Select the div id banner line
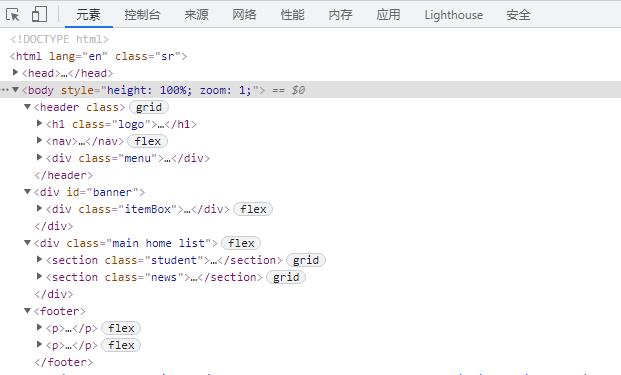The width and height of the screenshot is (621, 375). pyautogui.click(x=89, y=192)
